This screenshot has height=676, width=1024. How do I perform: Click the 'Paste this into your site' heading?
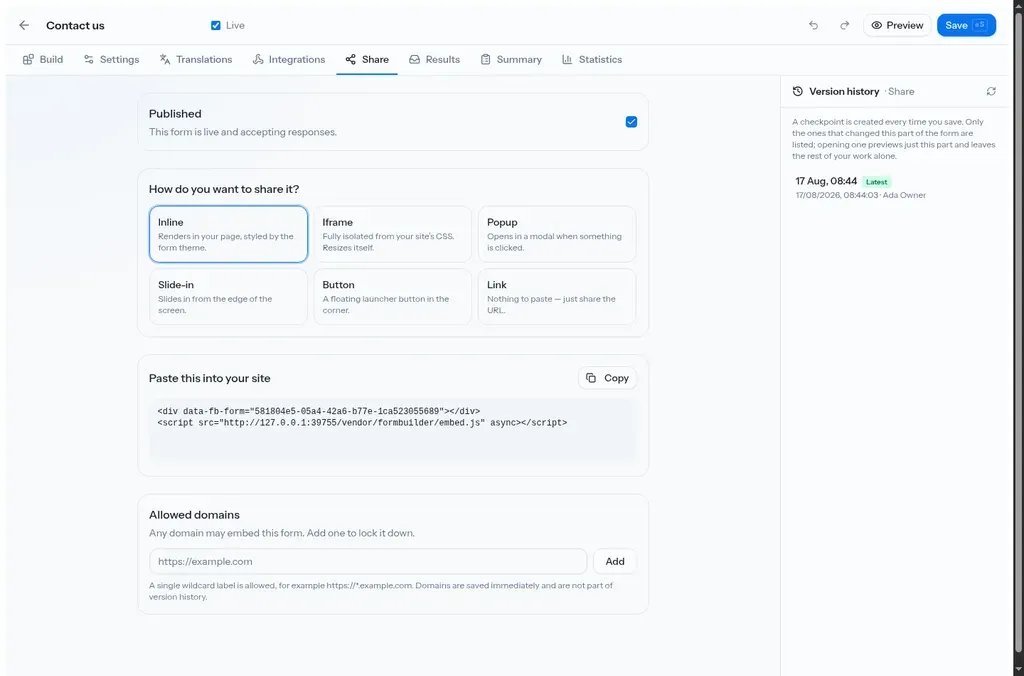point(210,378)
